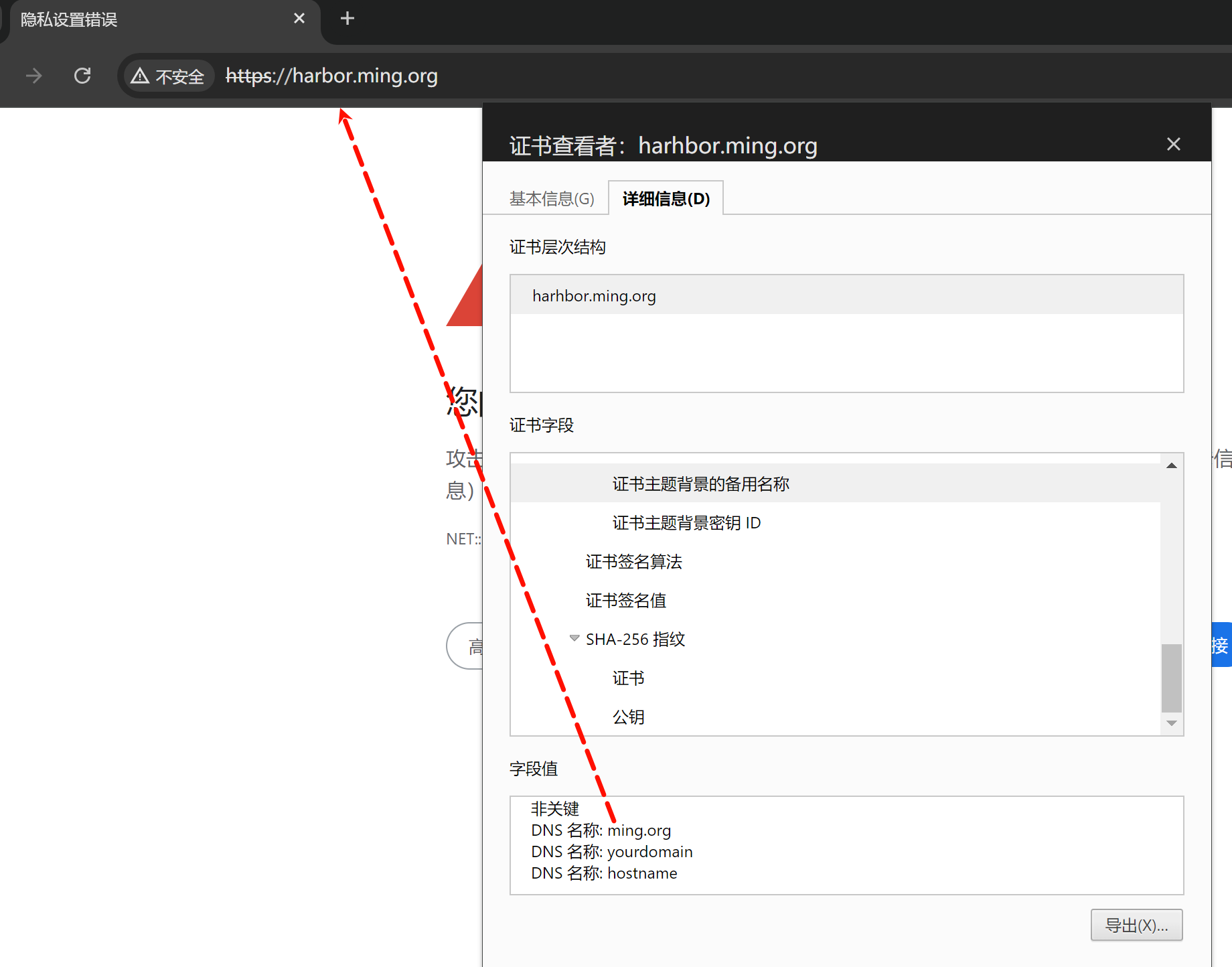Select the 证书主题背景密钥 ID field
The width and height of the screenshot is (1232, 967).
686,523
